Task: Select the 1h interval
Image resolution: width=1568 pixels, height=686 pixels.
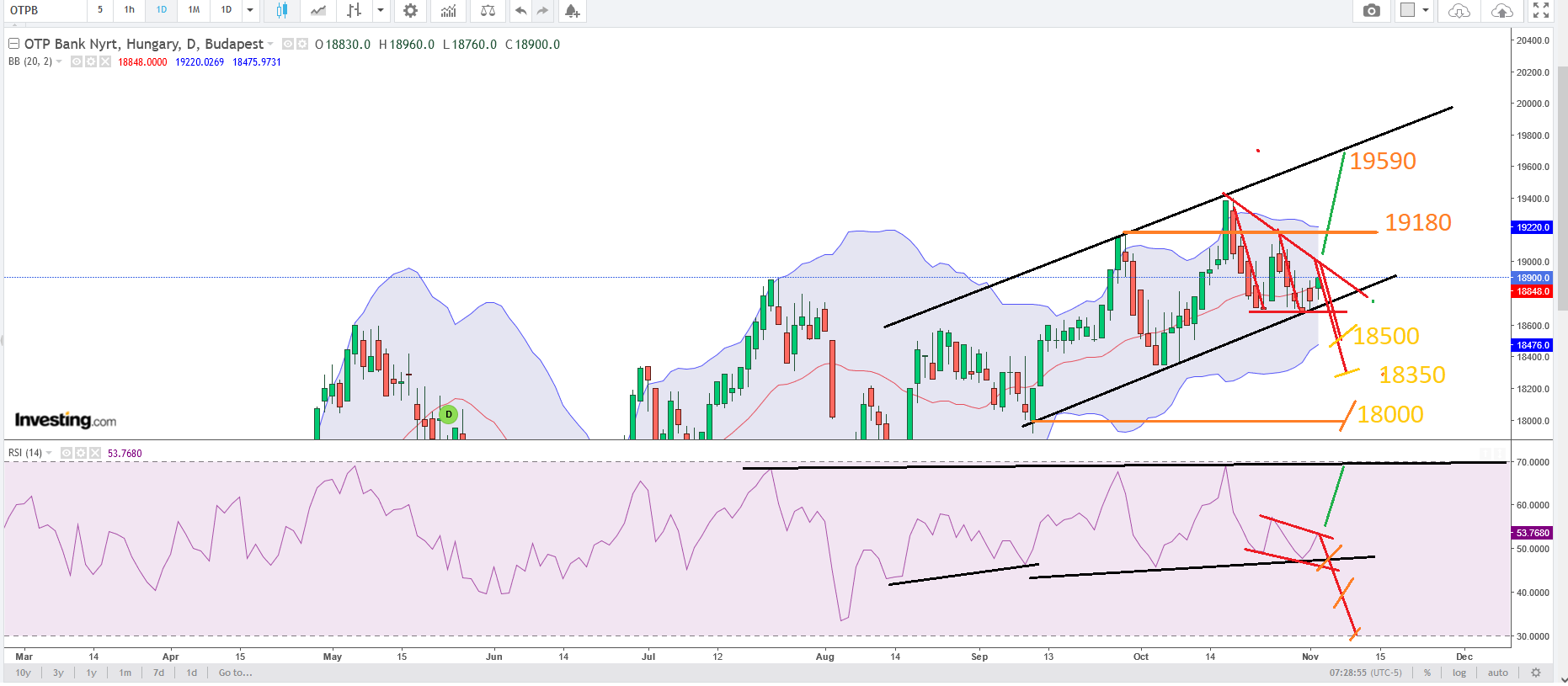Action: [130, 10]
